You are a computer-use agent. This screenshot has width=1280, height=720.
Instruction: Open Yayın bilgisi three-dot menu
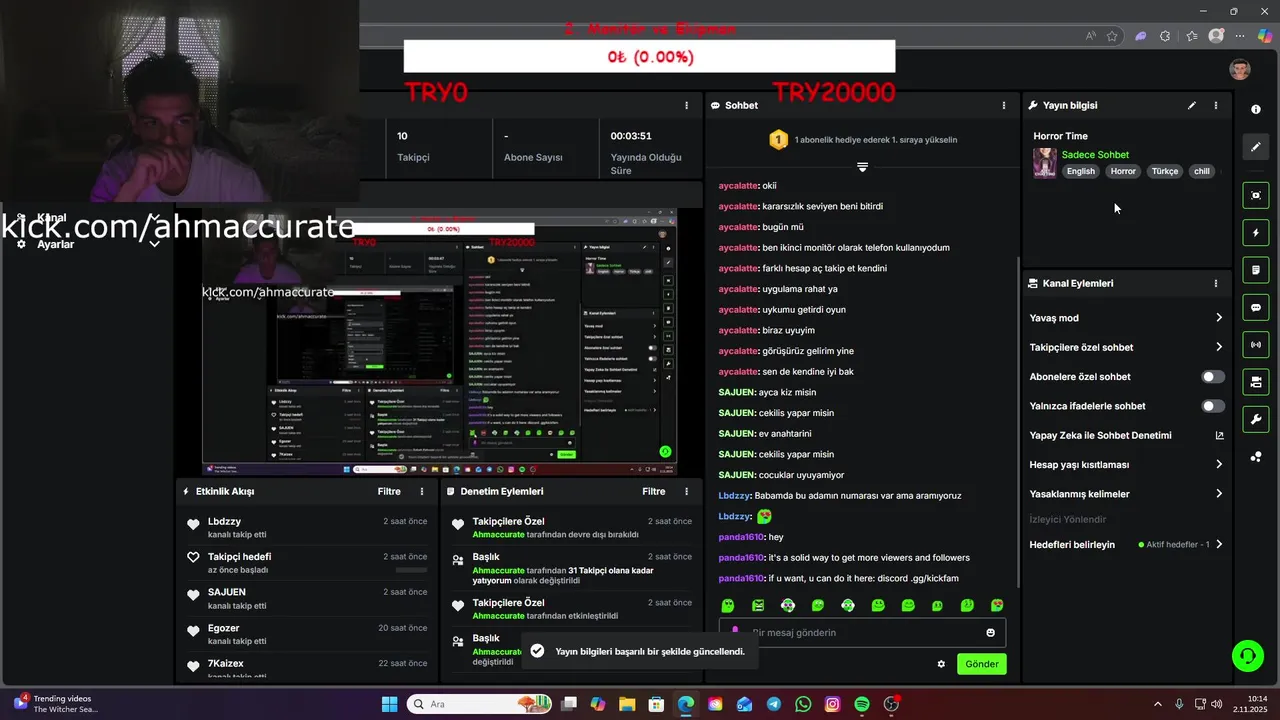click(1216, 105)
